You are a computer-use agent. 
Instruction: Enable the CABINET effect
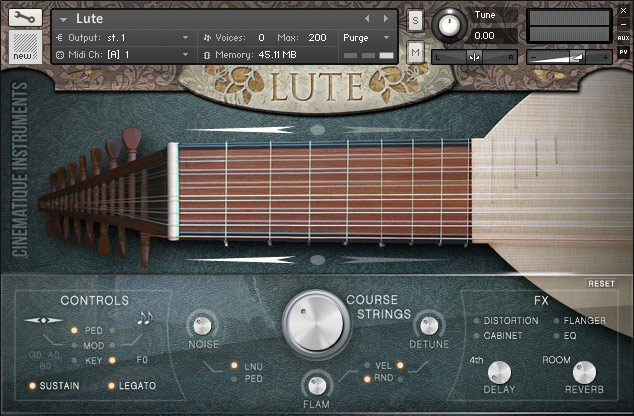(x=477, y=336)
